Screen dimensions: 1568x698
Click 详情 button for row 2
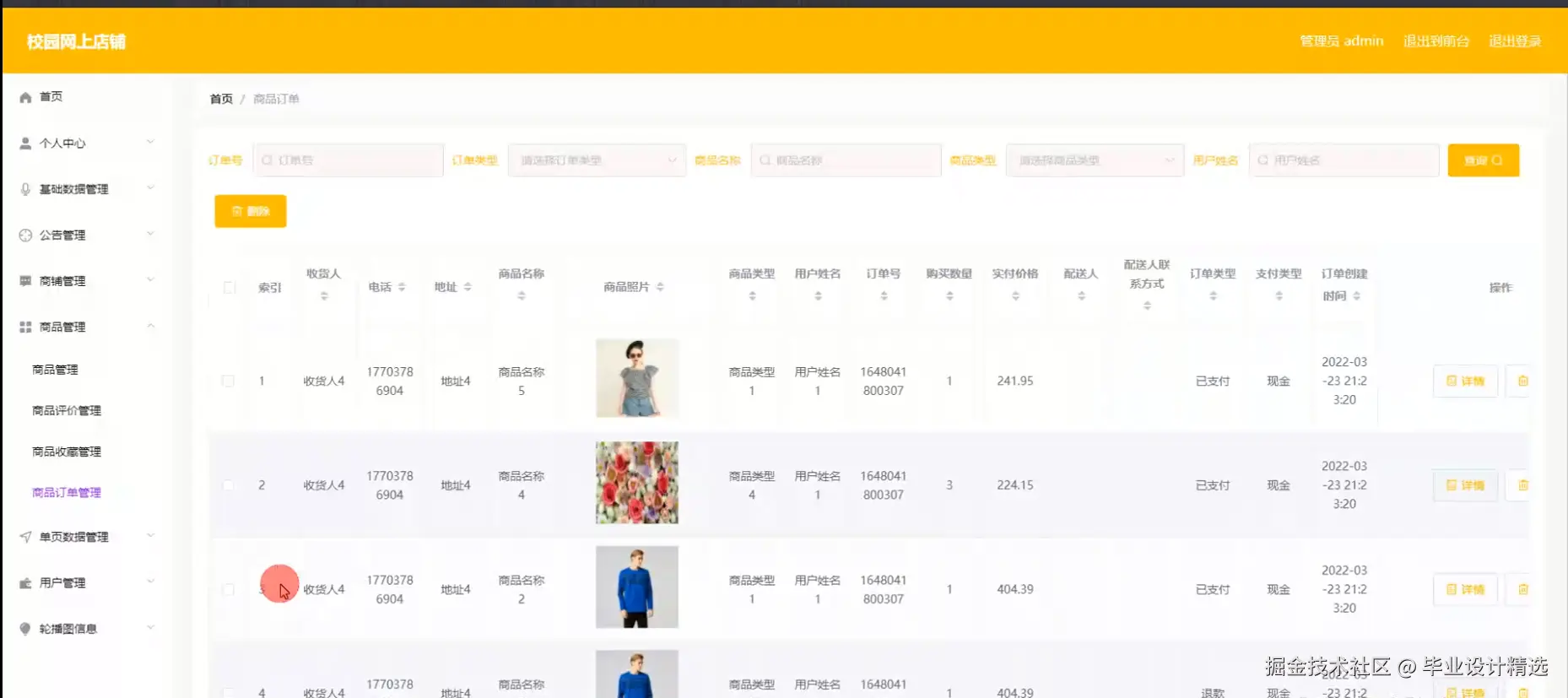pyautogui.click(x=1465, y=485)
